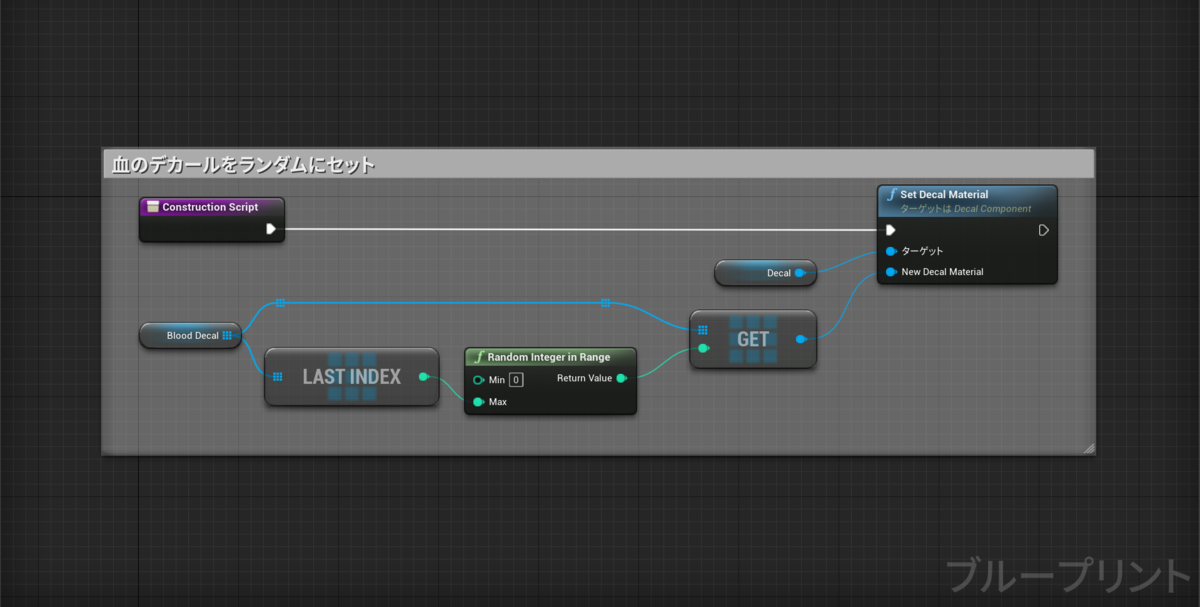Click the 'Return Value' pin label

pyautogui.click(x=584, y=378)
